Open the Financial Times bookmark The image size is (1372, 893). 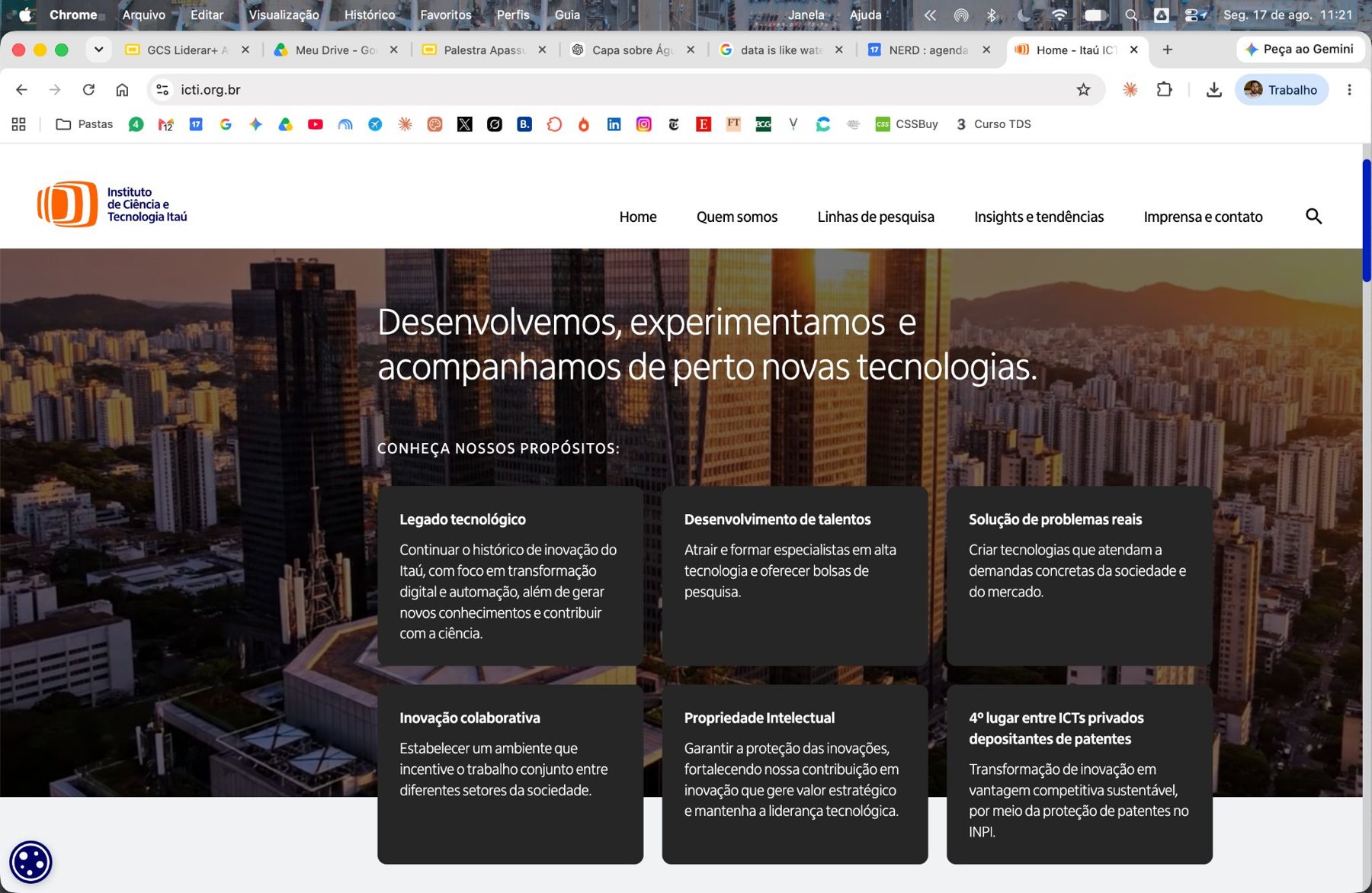tap(733, 124)
